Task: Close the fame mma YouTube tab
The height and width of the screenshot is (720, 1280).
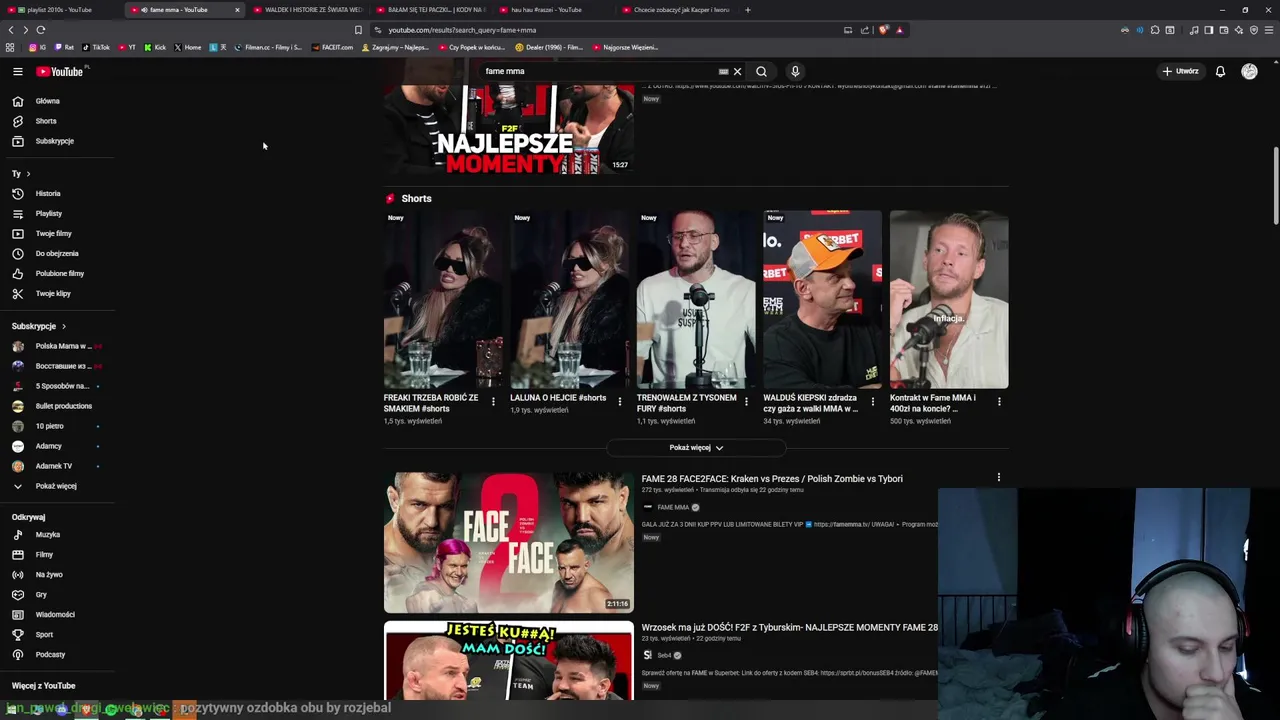Action: 237,10
